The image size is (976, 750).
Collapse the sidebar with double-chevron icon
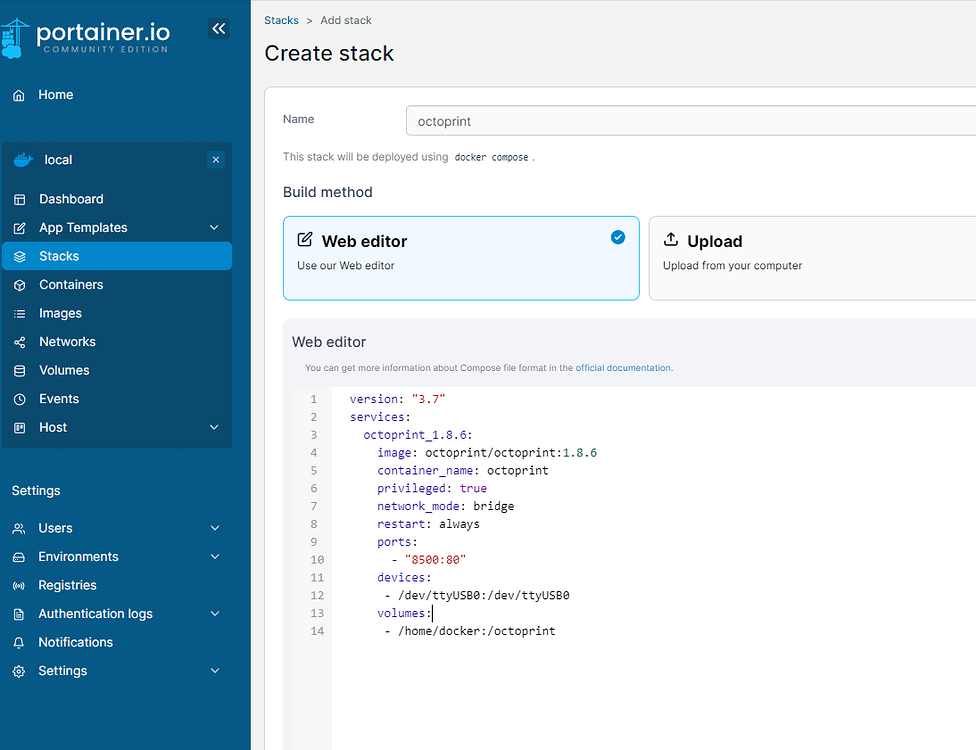tap(218, 29)
